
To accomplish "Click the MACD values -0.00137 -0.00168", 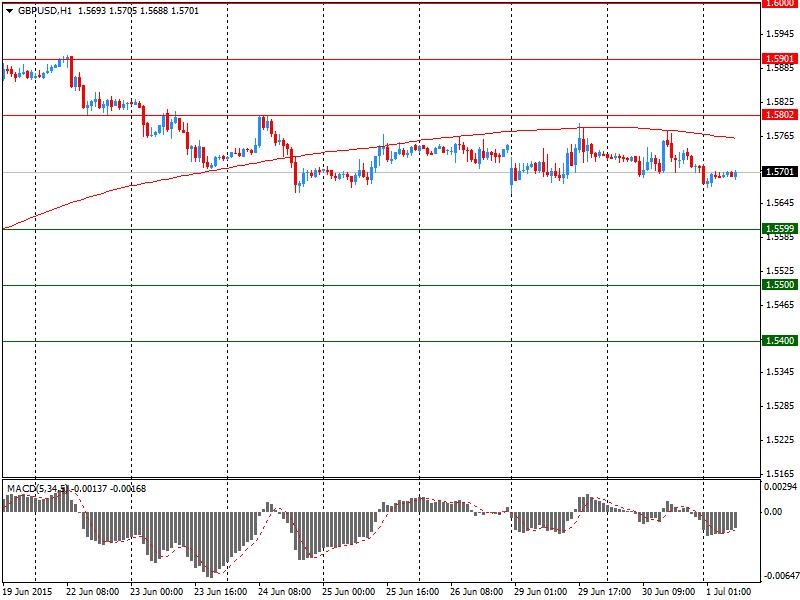I will point(109,489).
